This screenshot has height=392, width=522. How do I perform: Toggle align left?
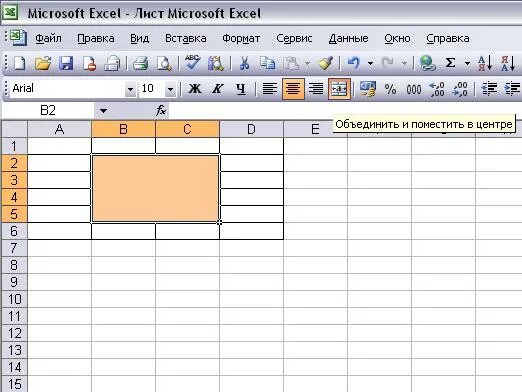tap(270, 89)
